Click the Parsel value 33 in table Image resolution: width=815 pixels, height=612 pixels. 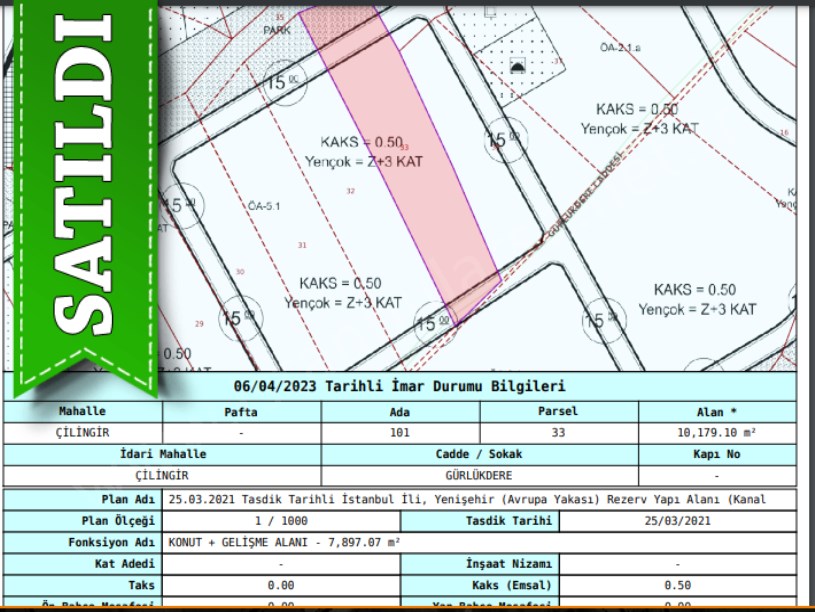(558, 433)
